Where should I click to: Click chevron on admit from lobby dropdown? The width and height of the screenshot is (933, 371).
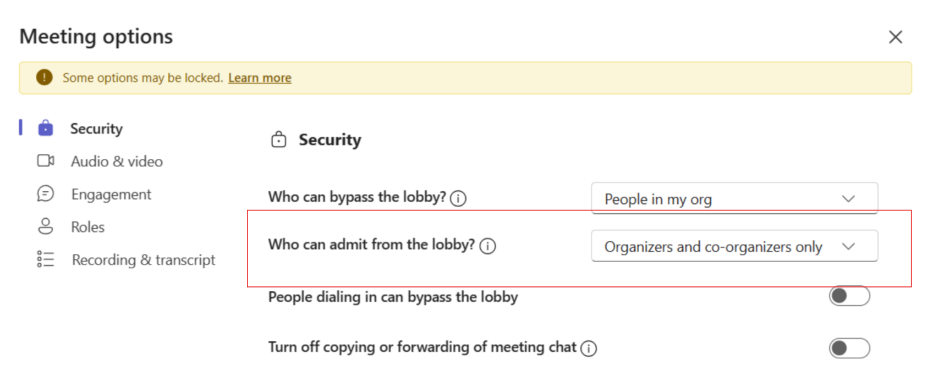click(x=849, y=246)
